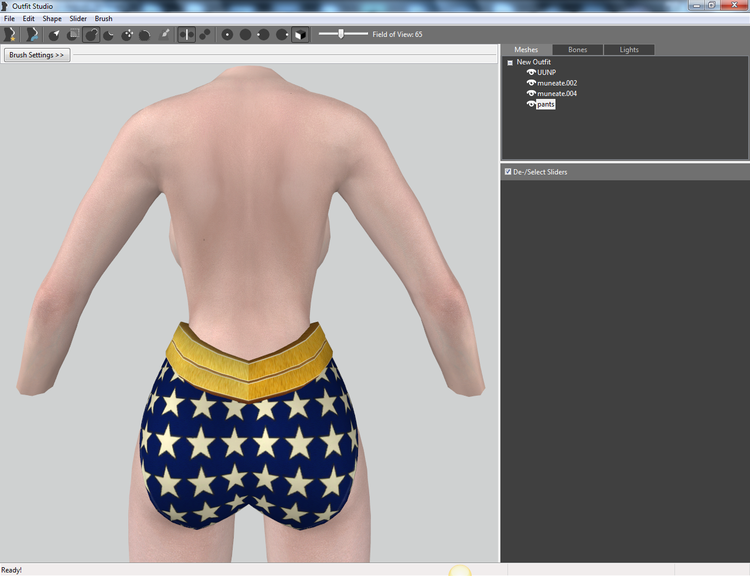This screenshot has width=750, height=576.
Task: Expand Brush Settings panel
Action: [x=37, y=55]
